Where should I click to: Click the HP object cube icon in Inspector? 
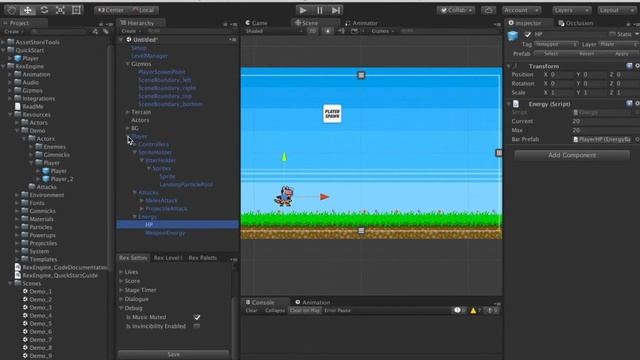[513, 36]
